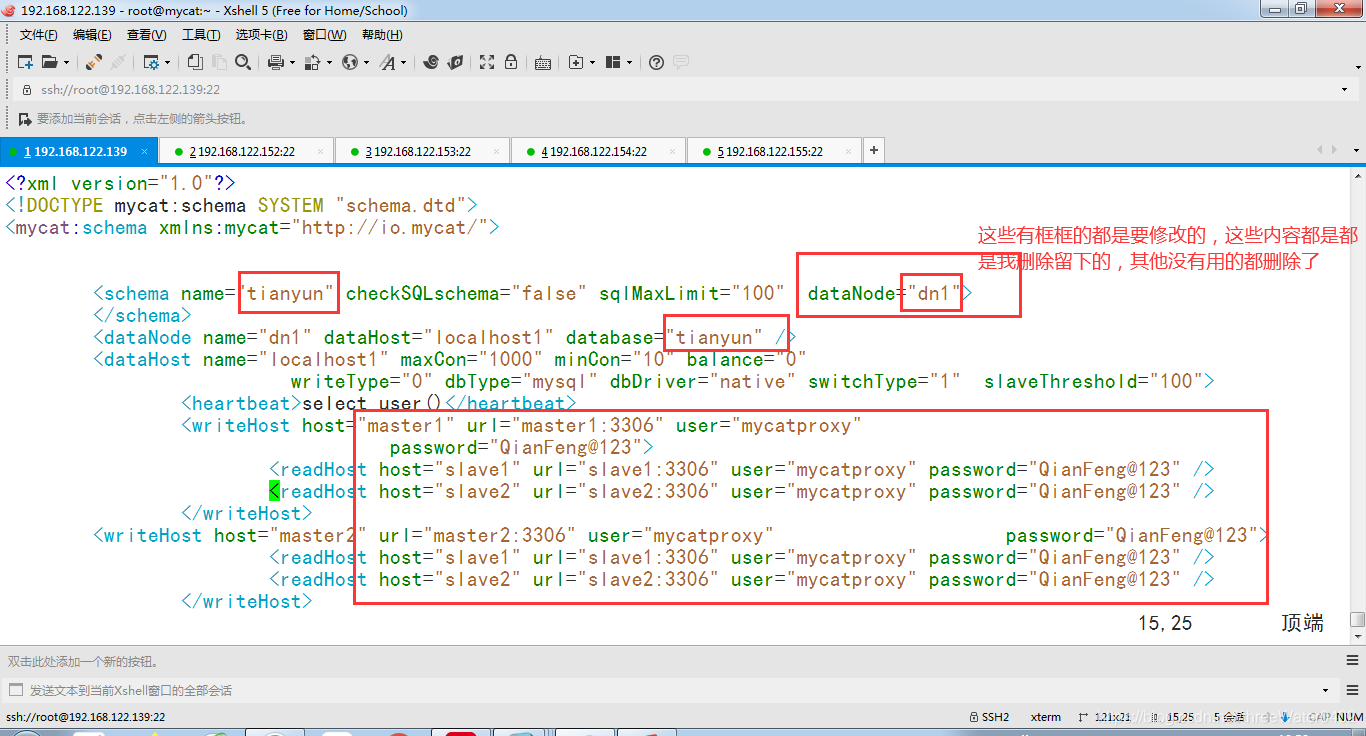The image size is (1366, 736).
Task: Click the file transfer icon
Action: [x=312, y=62]
